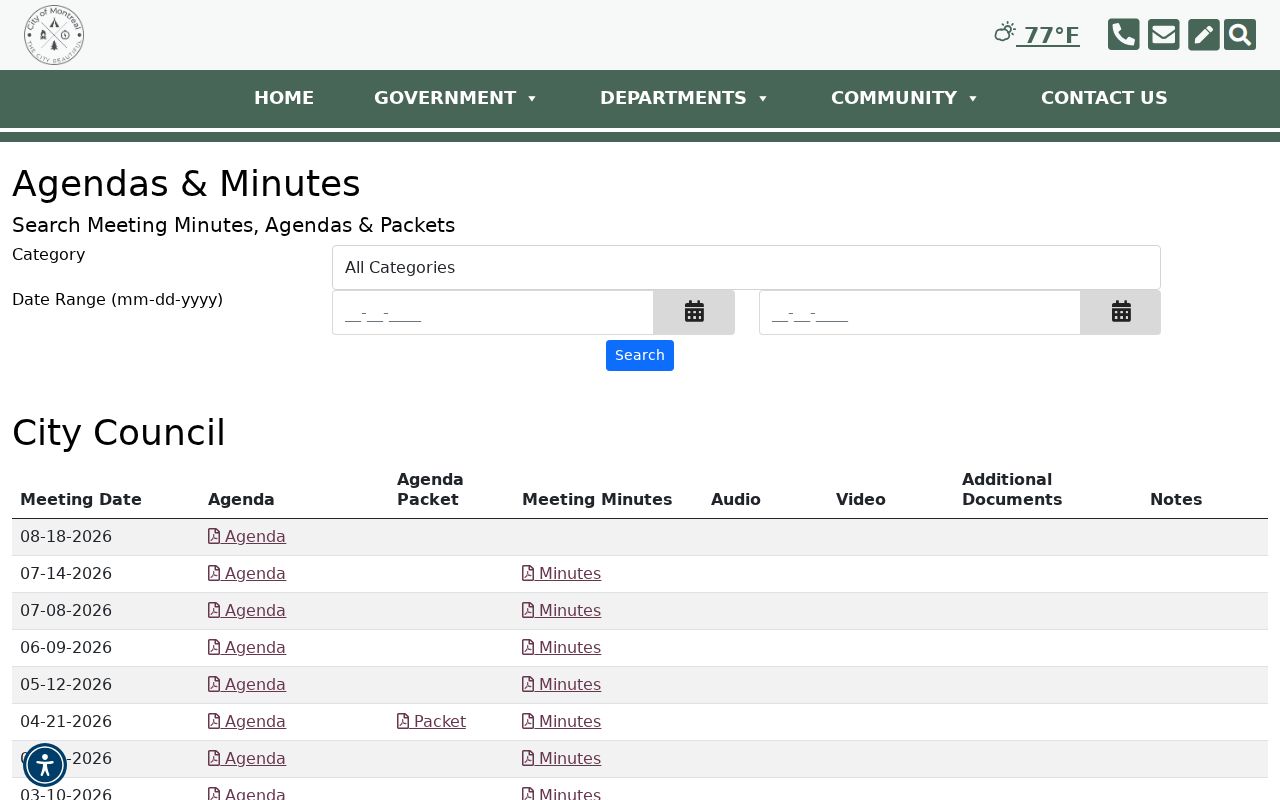Go to the Home menu item
Image resolution: width=1280 pixels, height=800 pixels.
coord(284,98)
